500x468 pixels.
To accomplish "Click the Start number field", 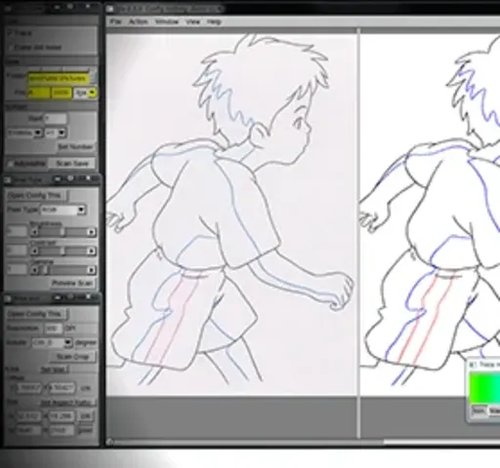I will pos(55,118).
